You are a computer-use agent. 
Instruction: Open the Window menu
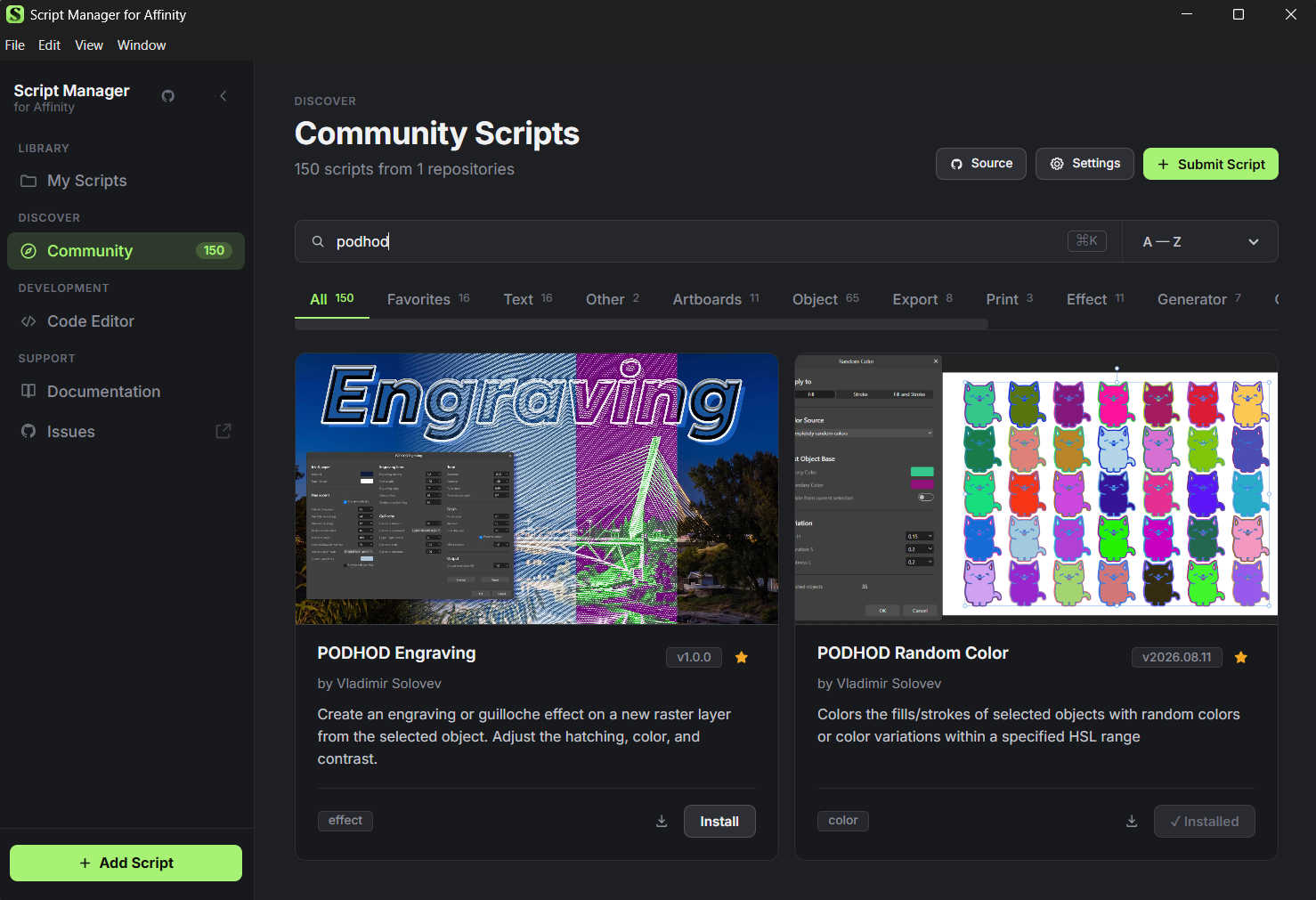142,45
